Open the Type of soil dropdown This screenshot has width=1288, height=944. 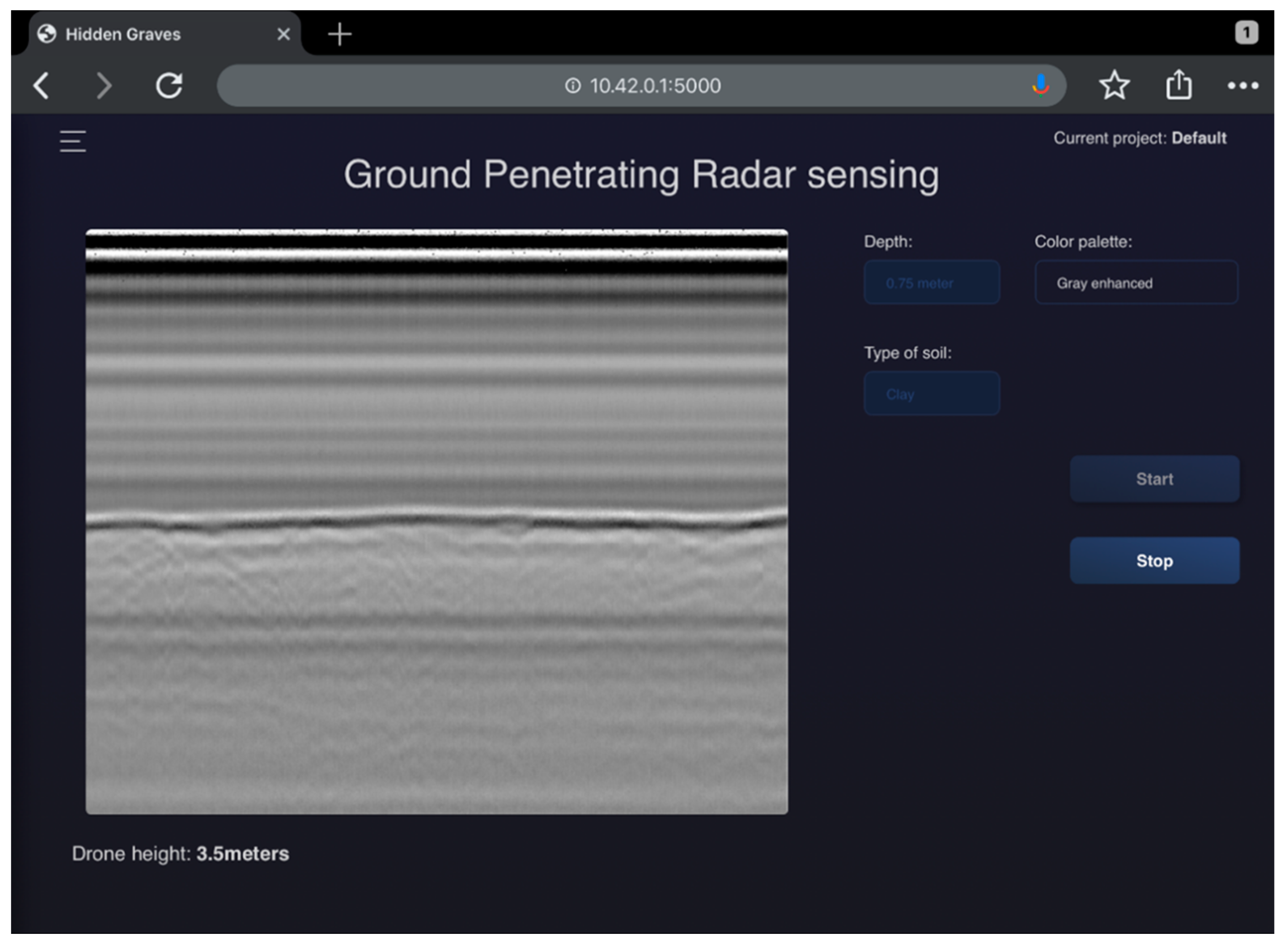pos(933,394)
